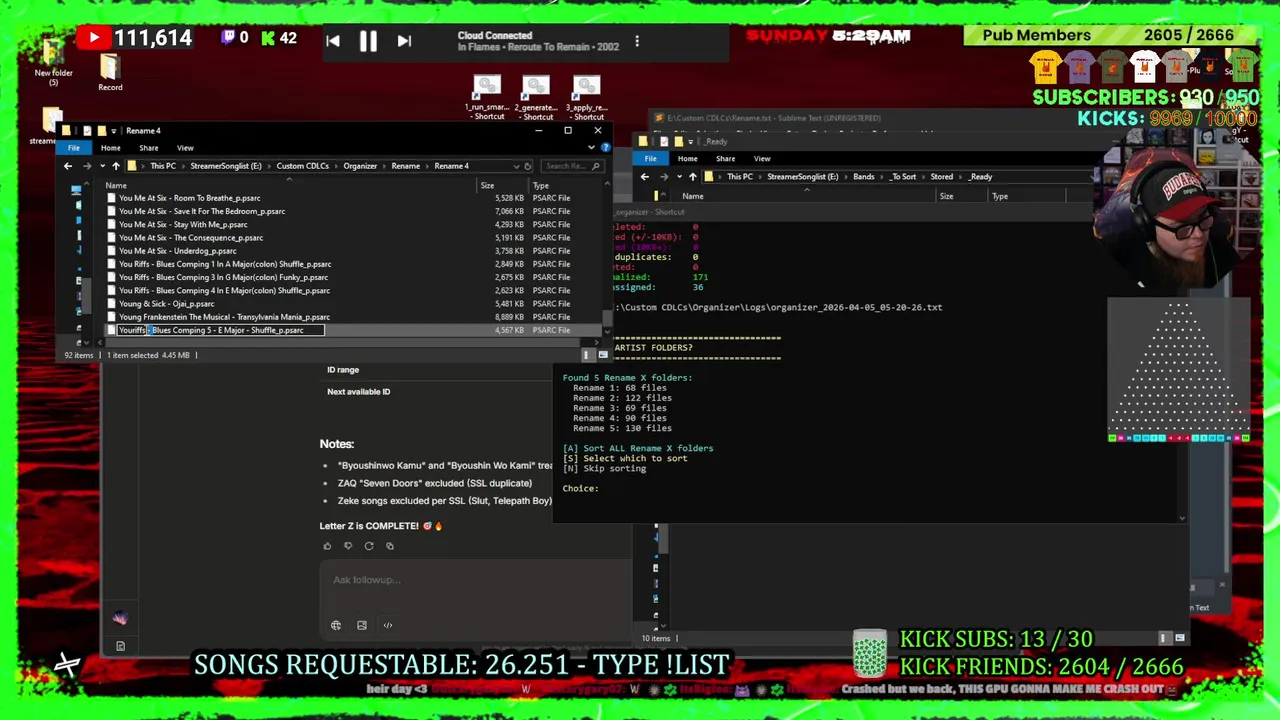Image resolution: width=1280 pixels, height=720 pixels.
Task: Click code icon below followup box
Action: tap(388, 625)
